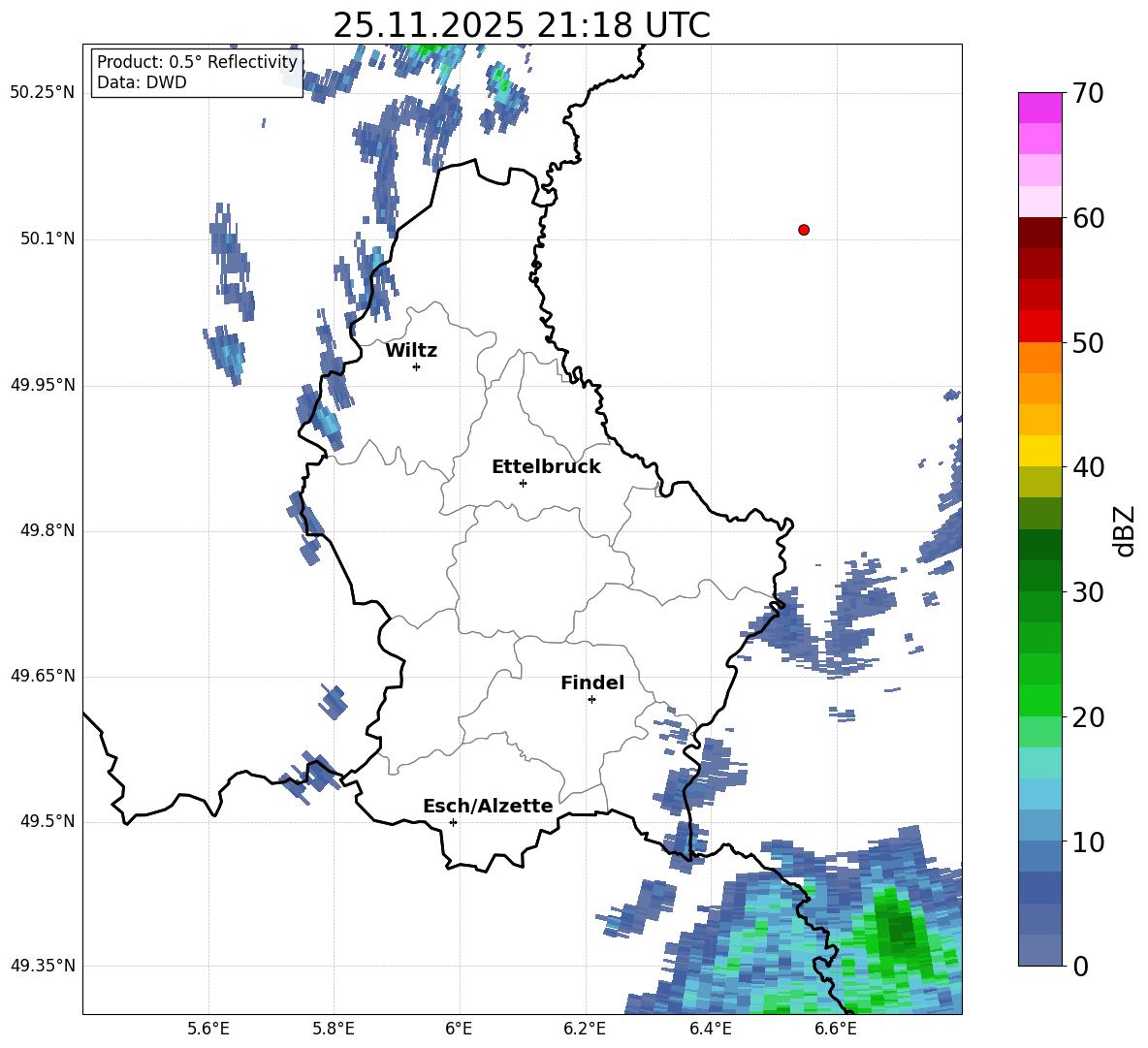Click the 20 colorbar tick value

(x=1088, y=717)
